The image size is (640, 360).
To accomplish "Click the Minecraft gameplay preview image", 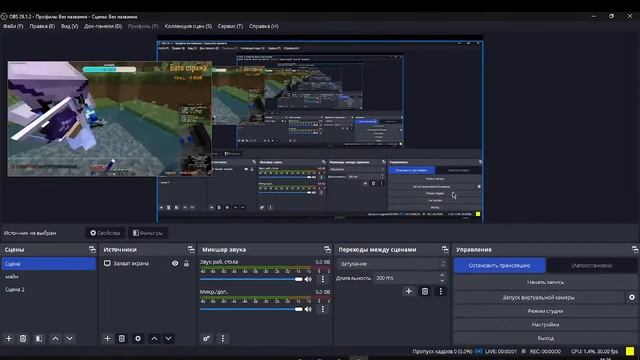I will 109,119.
